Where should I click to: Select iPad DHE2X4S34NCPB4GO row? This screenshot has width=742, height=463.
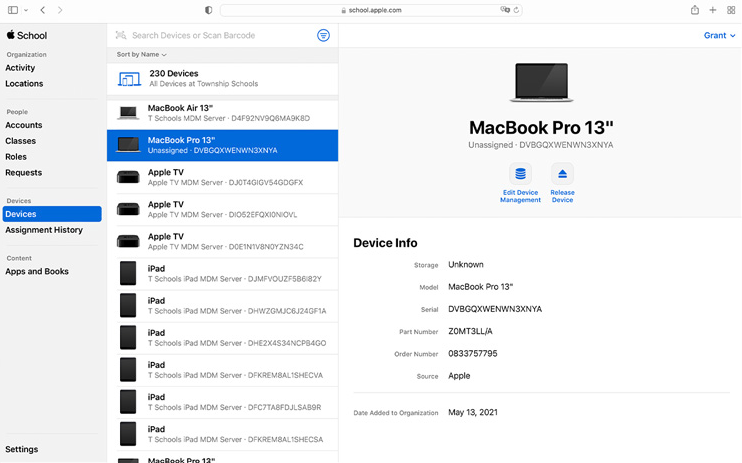(x=222, y=338)
